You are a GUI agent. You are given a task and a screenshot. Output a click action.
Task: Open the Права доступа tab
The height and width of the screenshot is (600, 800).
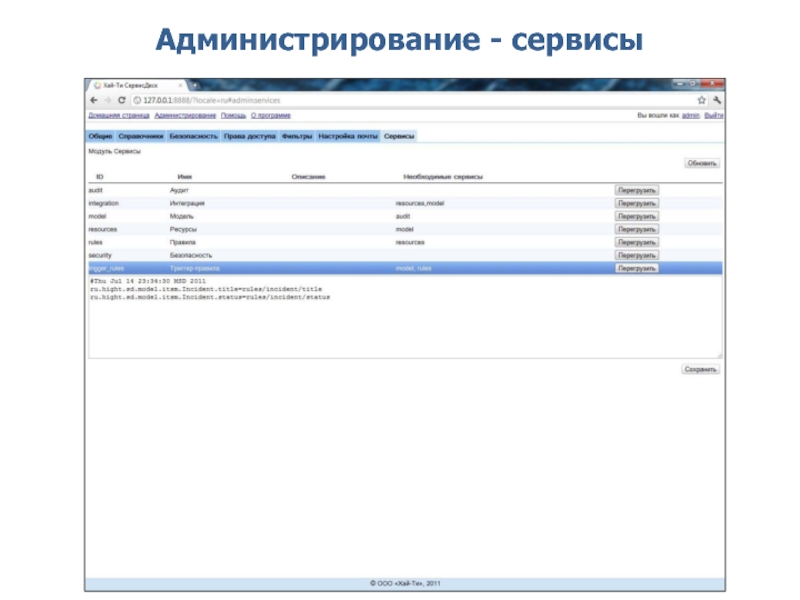click(x=249, y=135)
